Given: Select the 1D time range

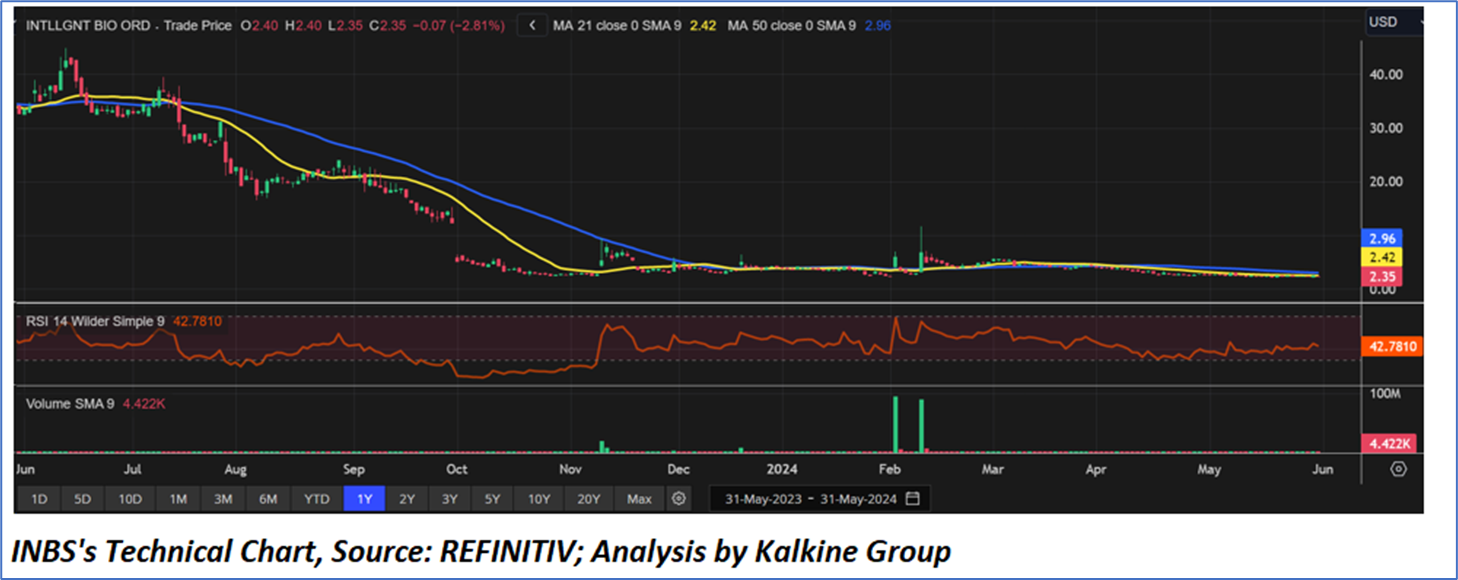Looking at the screenshot, I should (38, 498).
